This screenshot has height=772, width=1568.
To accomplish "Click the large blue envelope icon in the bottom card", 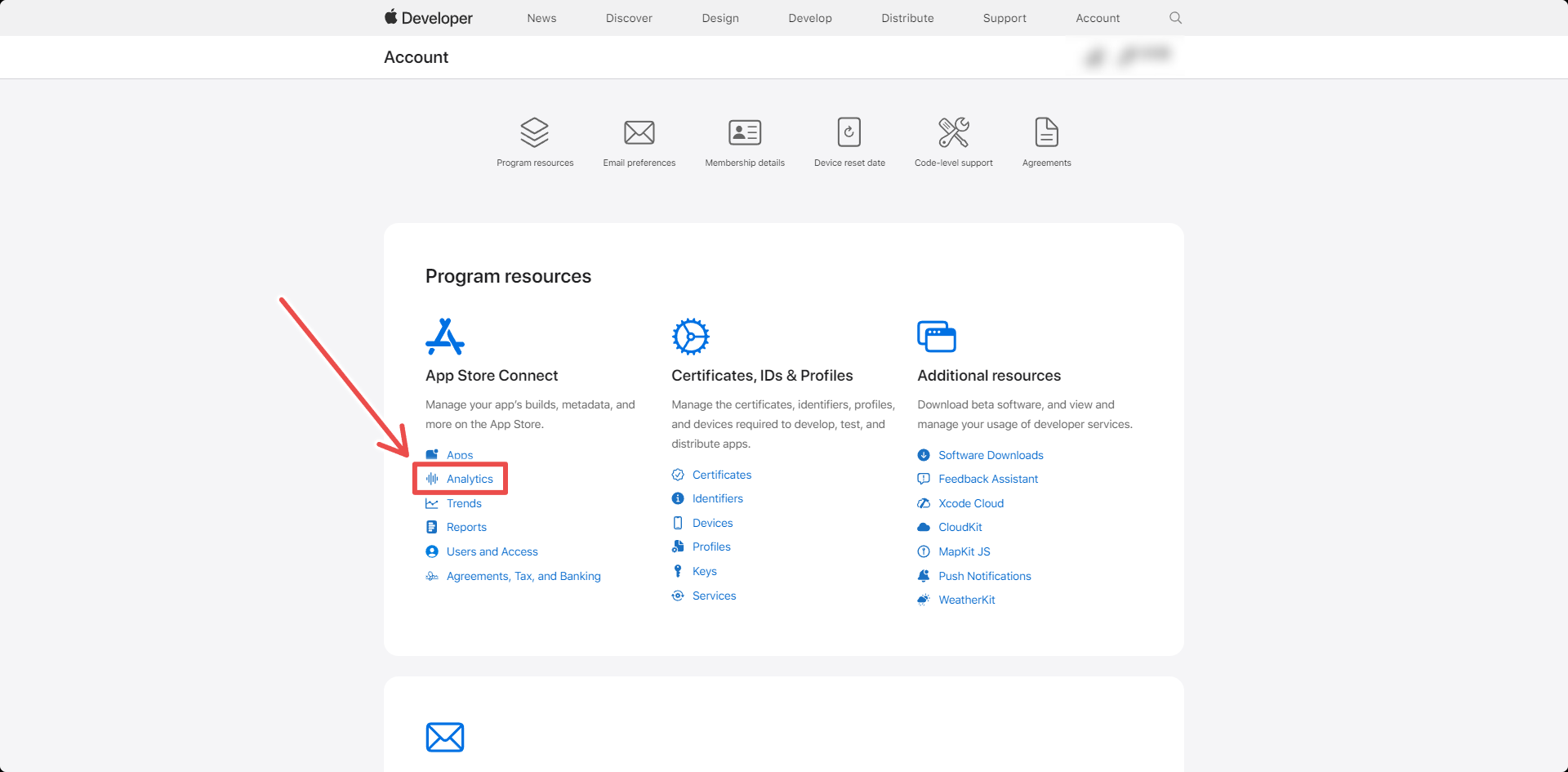I will (x=445, y=737).
